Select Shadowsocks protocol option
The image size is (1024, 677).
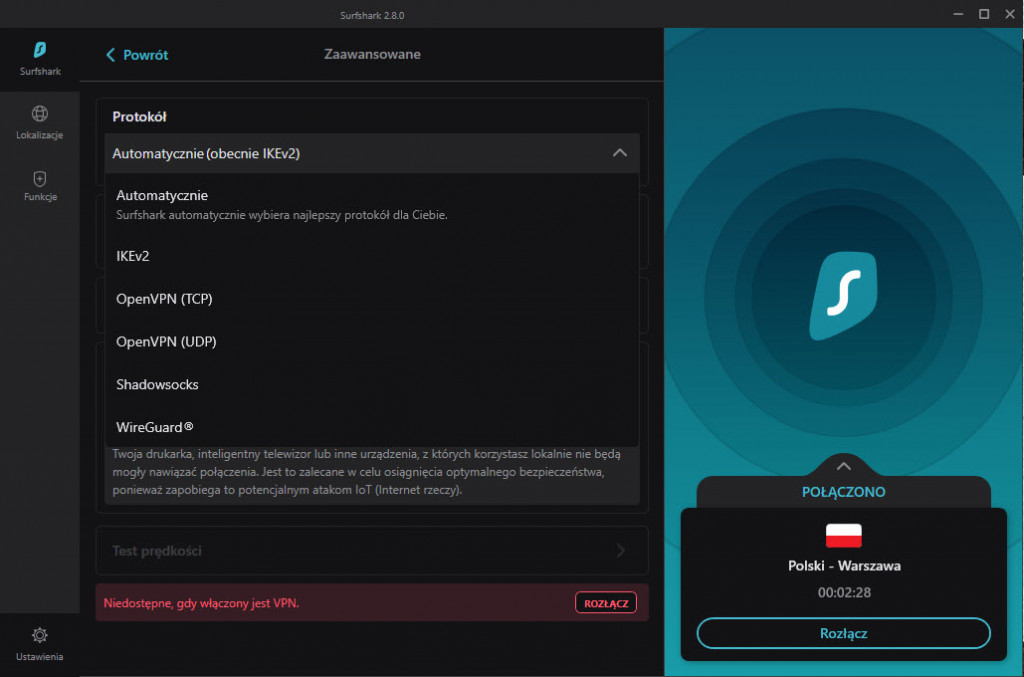pos(372,385)
